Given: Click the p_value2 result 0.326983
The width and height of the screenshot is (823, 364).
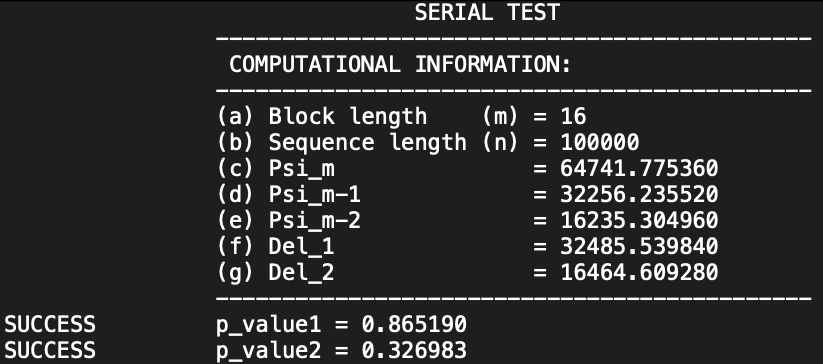Looking at the screenshot, I should point(414,350).
